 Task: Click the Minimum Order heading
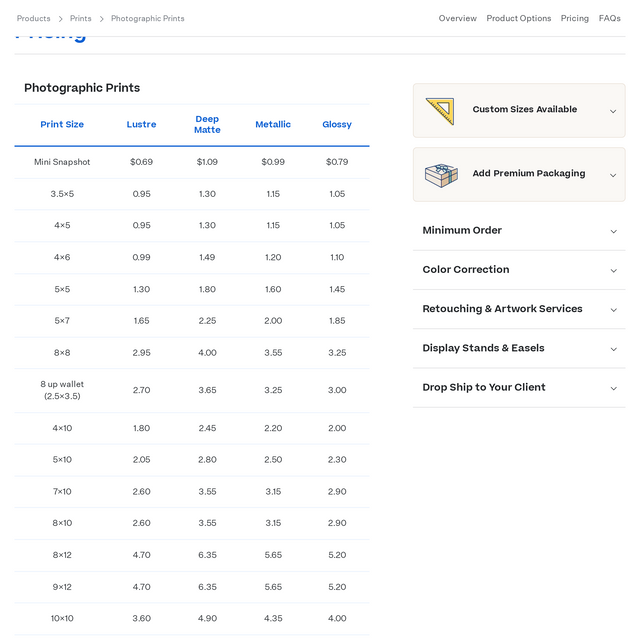click(462, 230)
